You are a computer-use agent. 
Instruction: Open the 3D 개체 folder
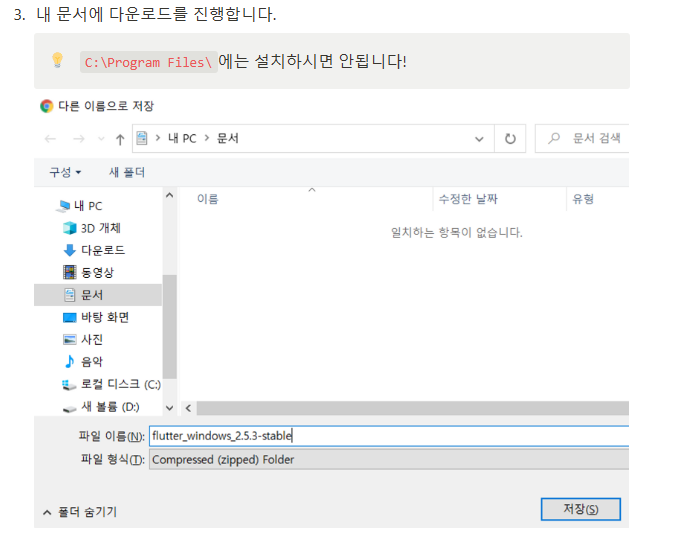(100, 228)
